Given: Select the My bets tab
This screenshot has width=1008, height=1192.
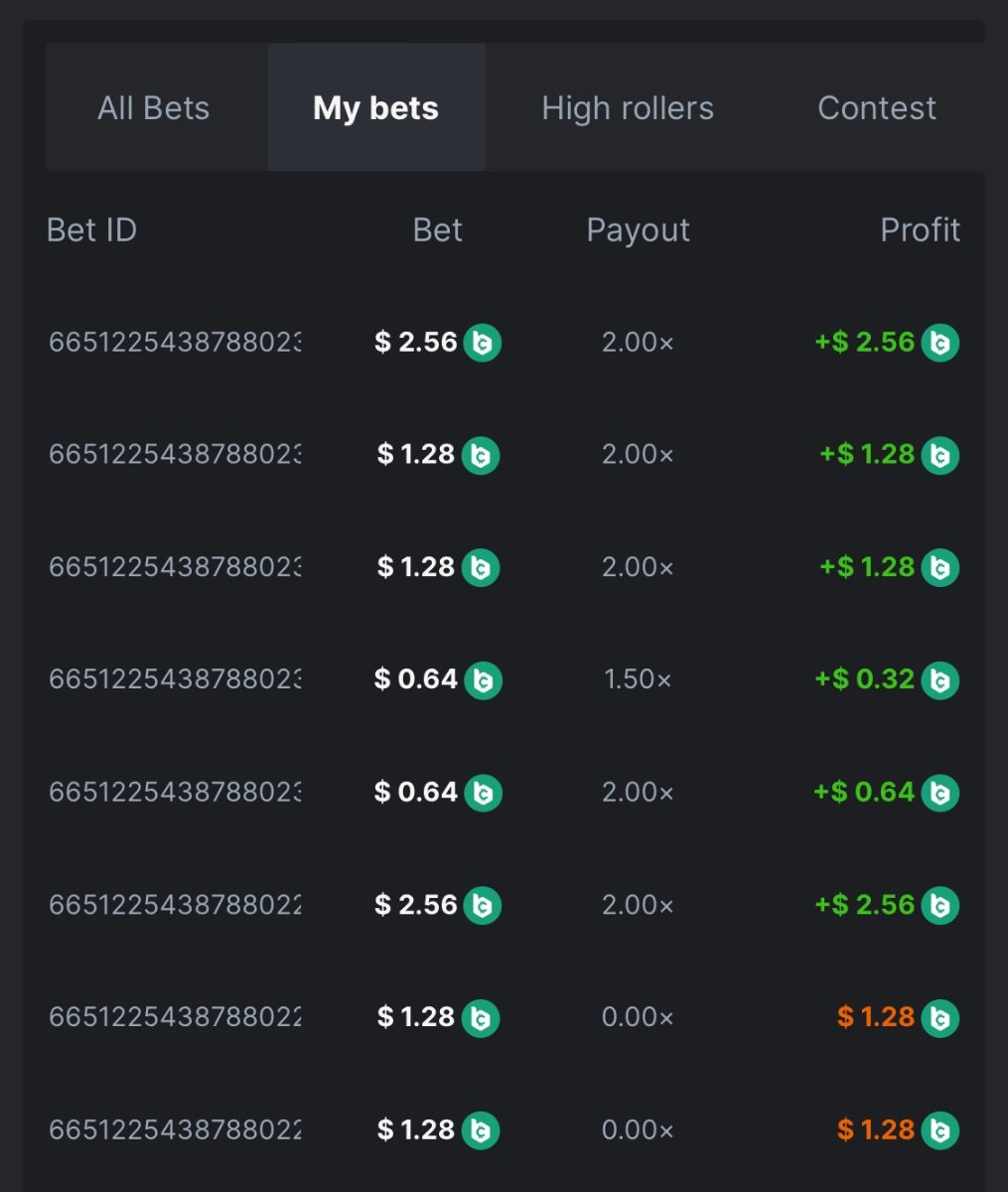Looking at the screenshot, I should point(375,107).
